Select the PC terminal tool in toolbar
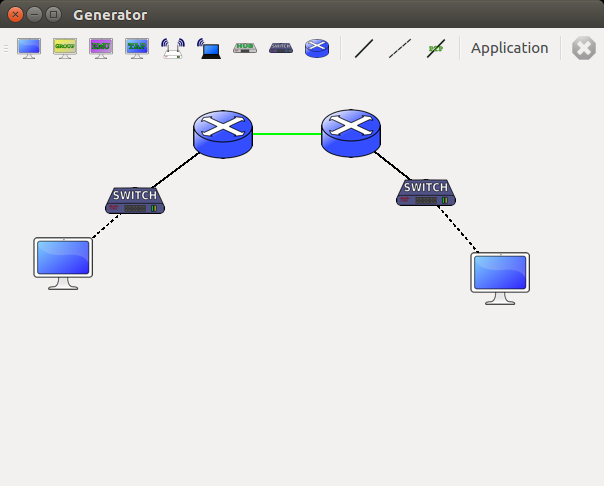 tap(29, 48)
